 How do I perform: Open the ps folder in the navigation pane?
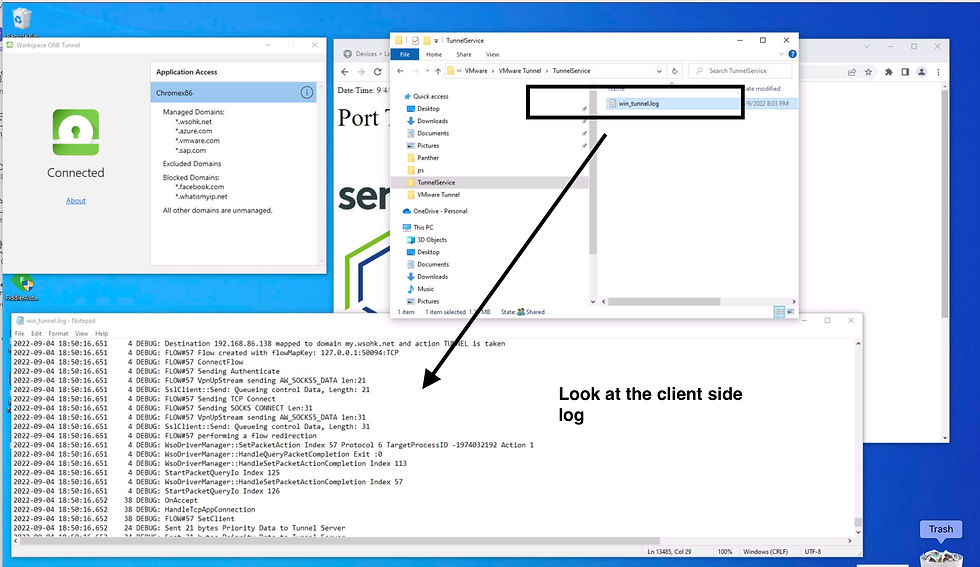point(415,170)
